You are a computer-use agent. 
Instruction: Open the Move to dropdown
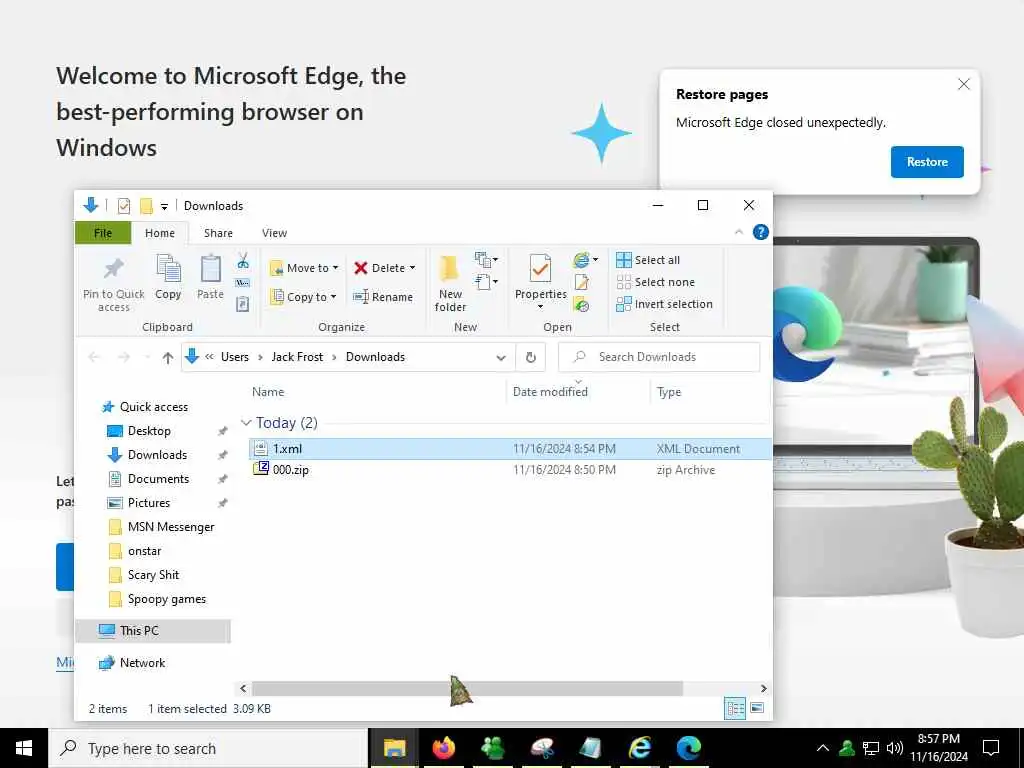click(304, 268)
